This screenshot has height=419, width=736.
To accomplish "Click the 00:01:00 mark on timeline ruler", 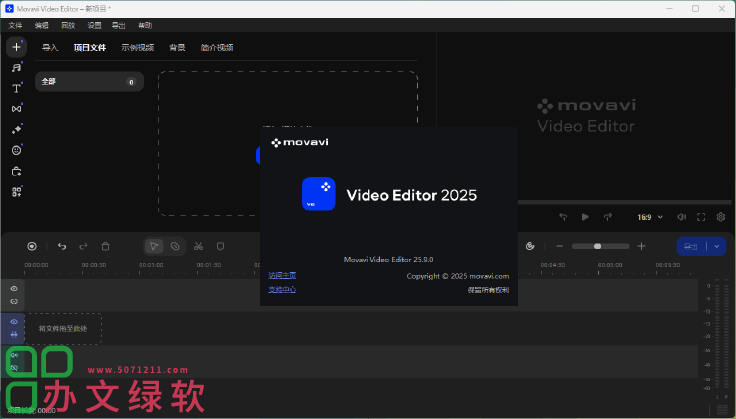I will click(x=151, y=265).
